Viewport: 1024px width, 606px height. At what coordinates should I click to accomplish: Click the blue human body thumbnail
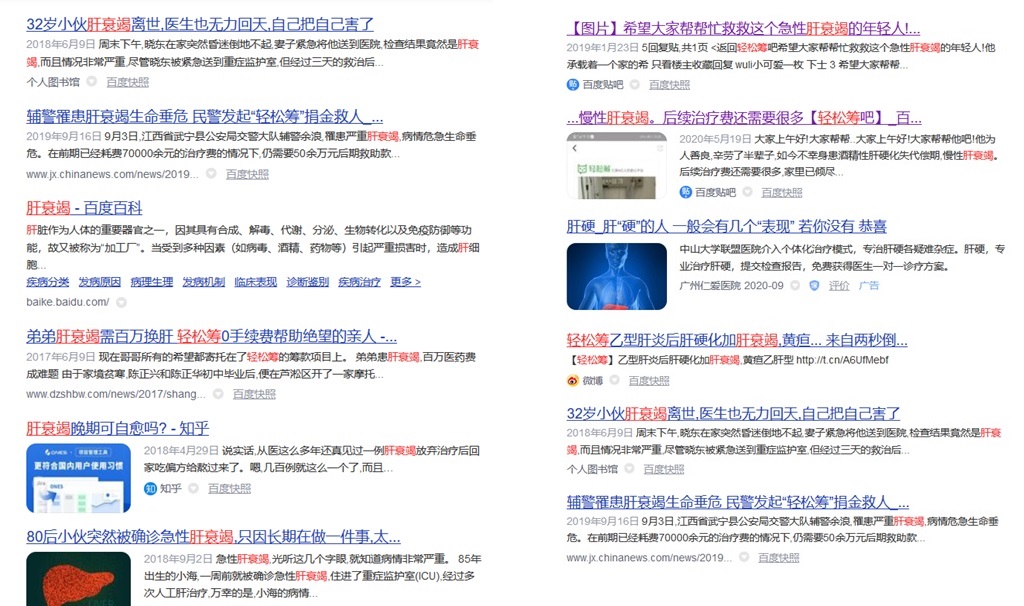click(616, 276)
